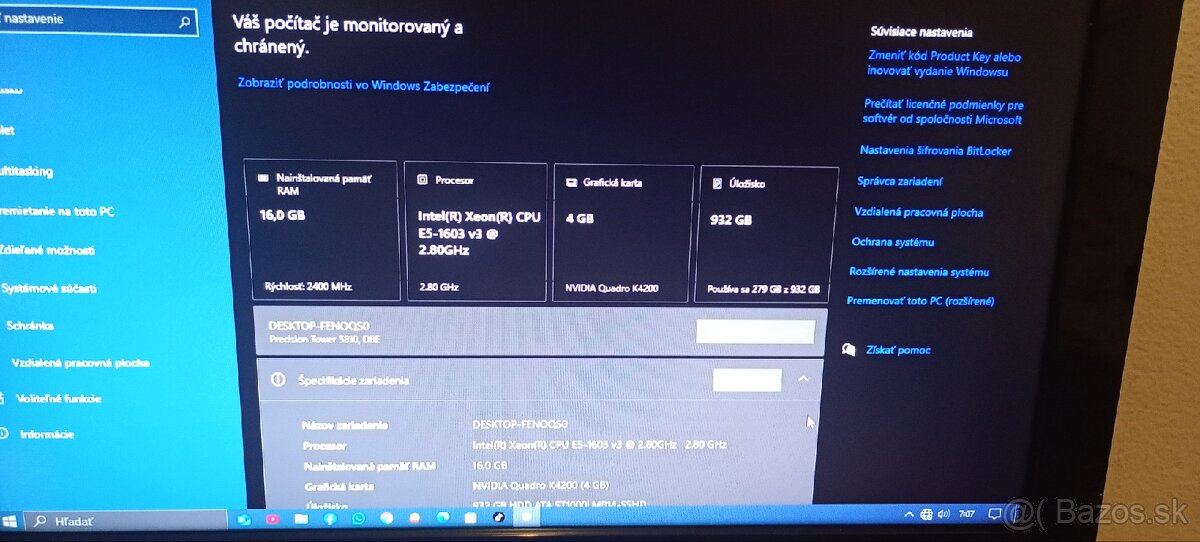Click the storage drive icon on card

pyautogui.click(x=718, y=184)
